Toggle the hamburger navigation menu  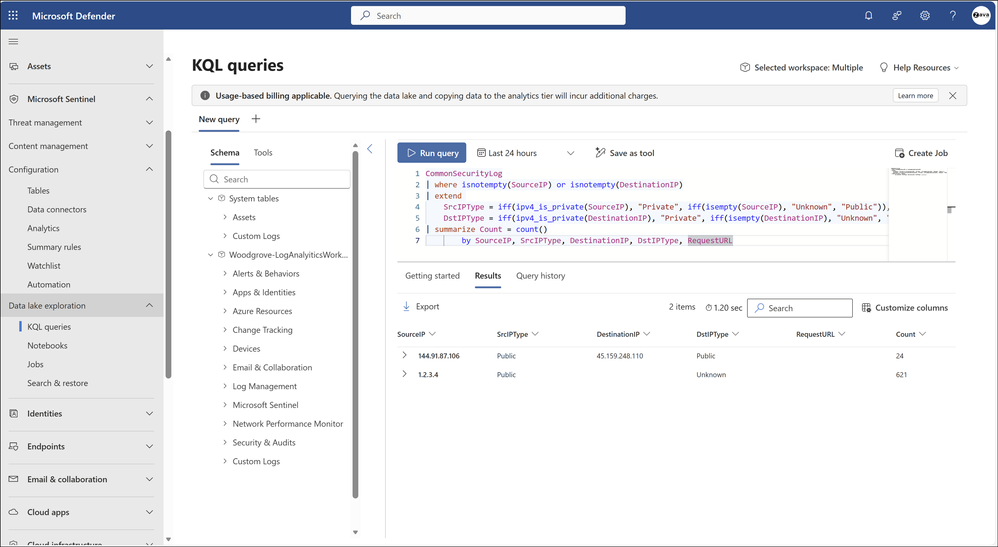13,41
